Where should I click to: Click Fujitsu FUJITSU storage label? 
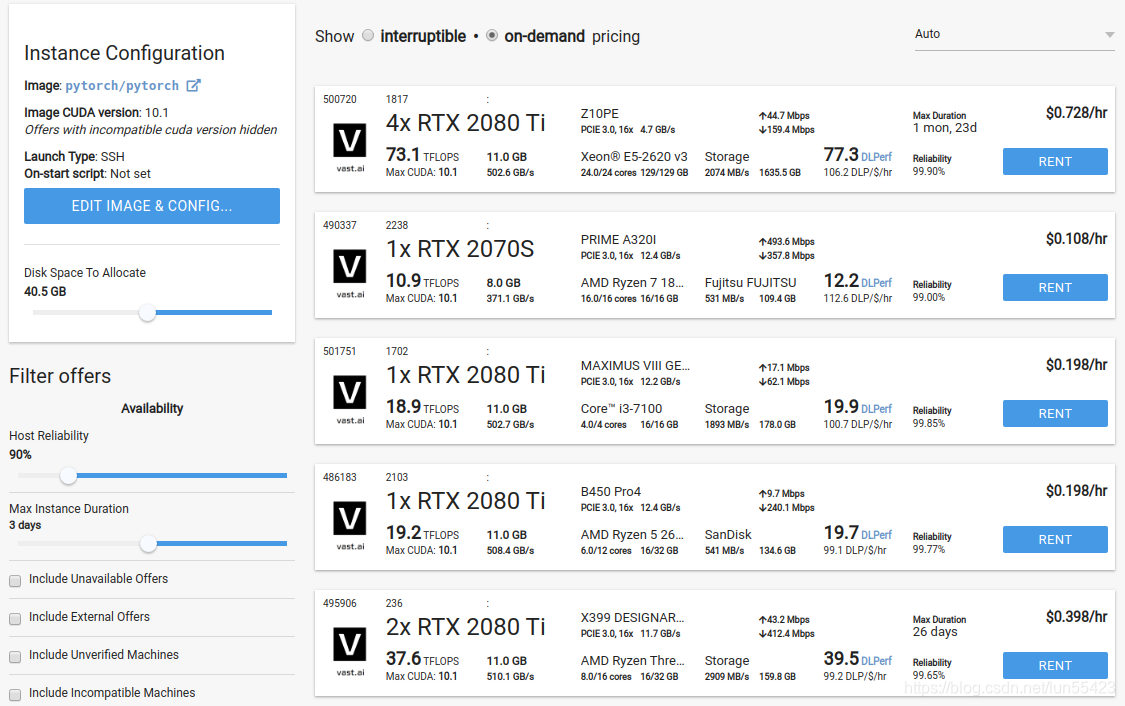pos(750,283)
